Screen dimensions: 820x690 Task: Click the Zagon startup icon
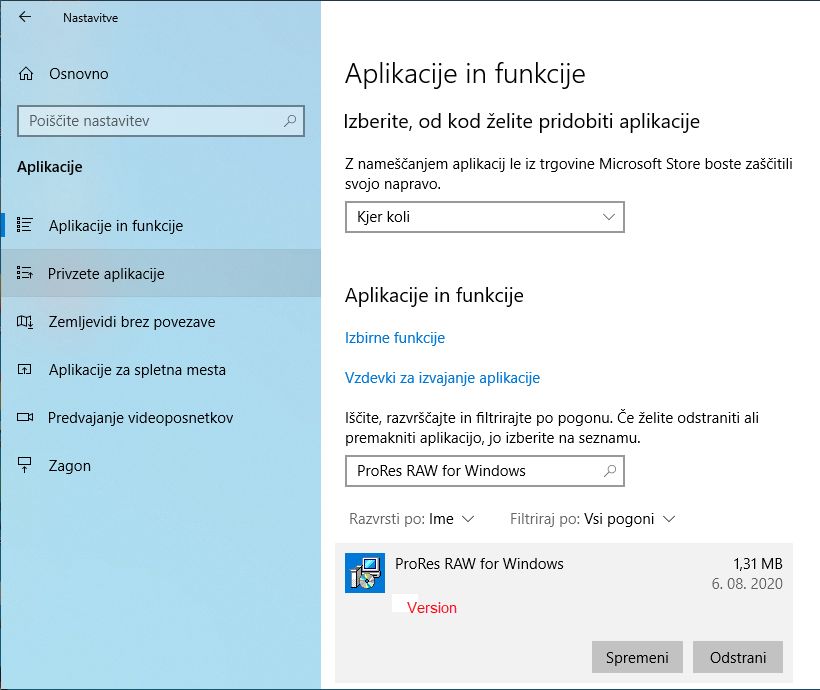click(x=26, y=466)
